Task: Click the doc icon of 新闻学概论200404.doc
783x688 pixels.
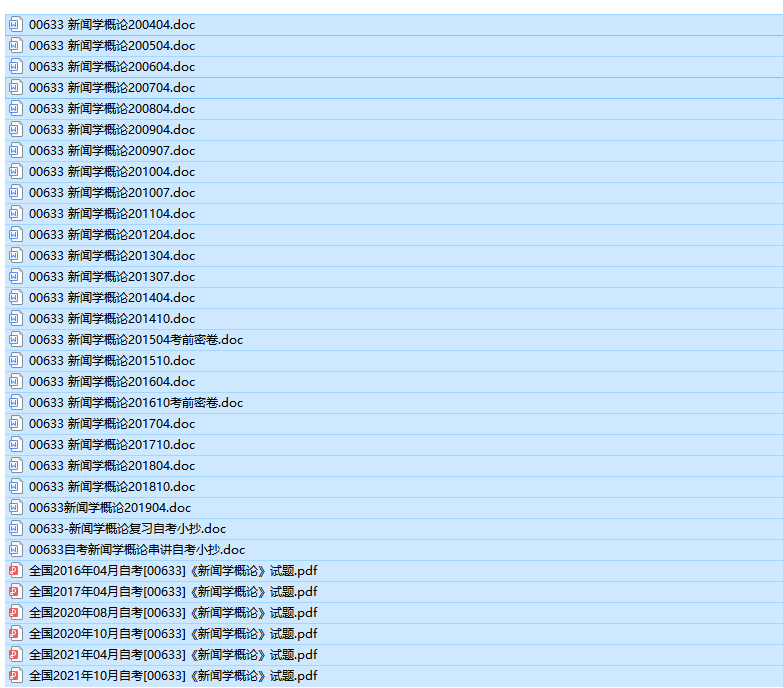Action: coord(15,24)
